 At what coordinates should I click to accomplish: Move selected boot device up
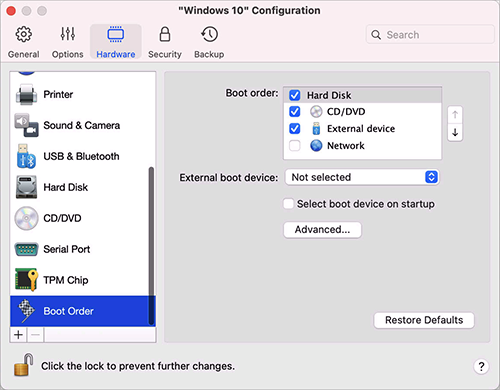[455, 115]
